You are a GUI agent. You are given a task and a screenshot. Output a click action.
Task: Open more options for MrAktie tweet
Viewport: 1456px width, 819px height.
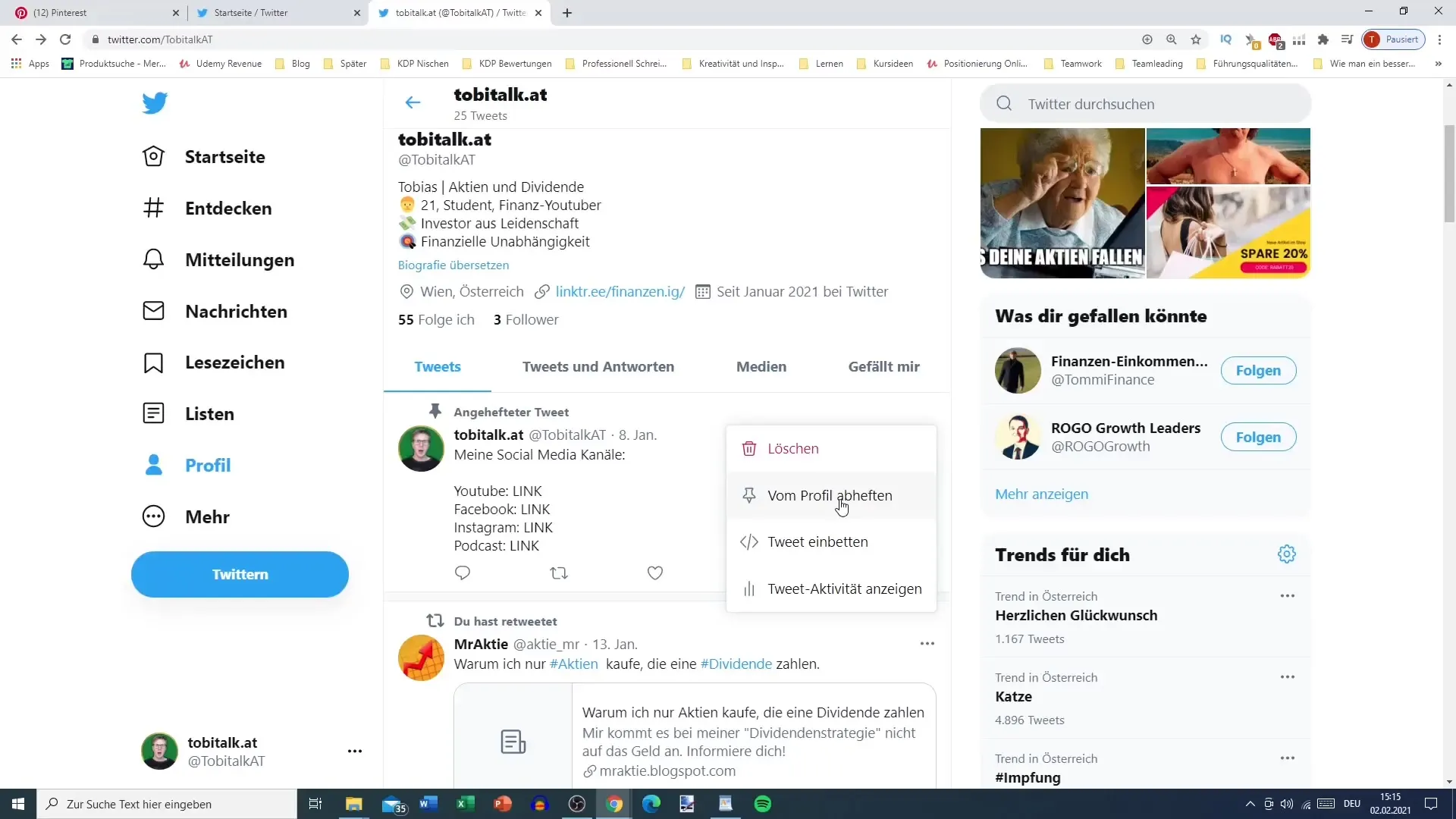tap(927, 644)
